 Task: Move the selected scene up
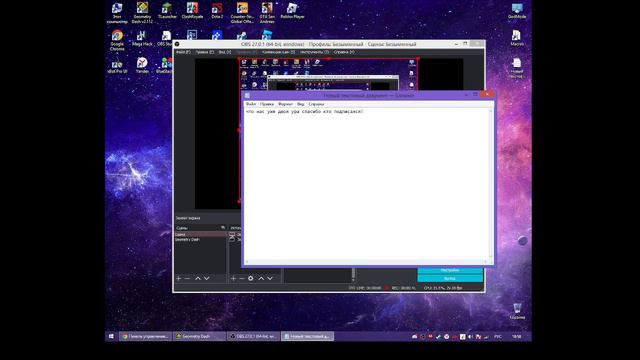pyautogui.click(x=198, y=278)
